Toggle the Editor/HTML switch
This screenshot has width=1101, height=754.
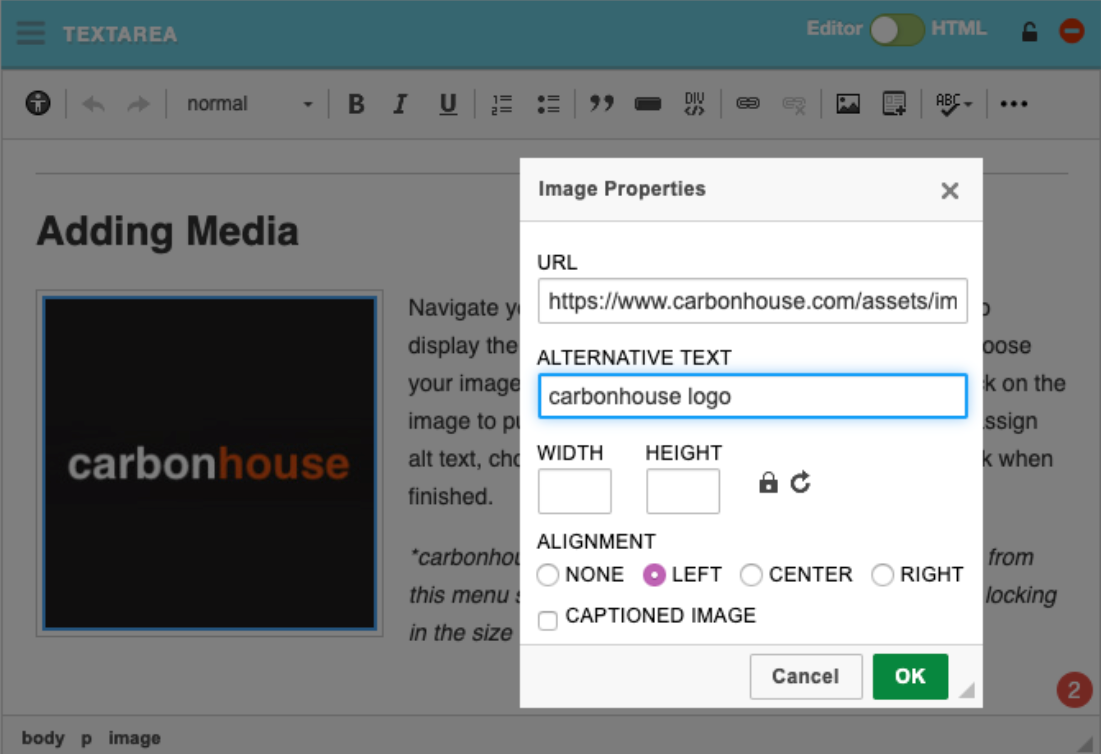897,29
